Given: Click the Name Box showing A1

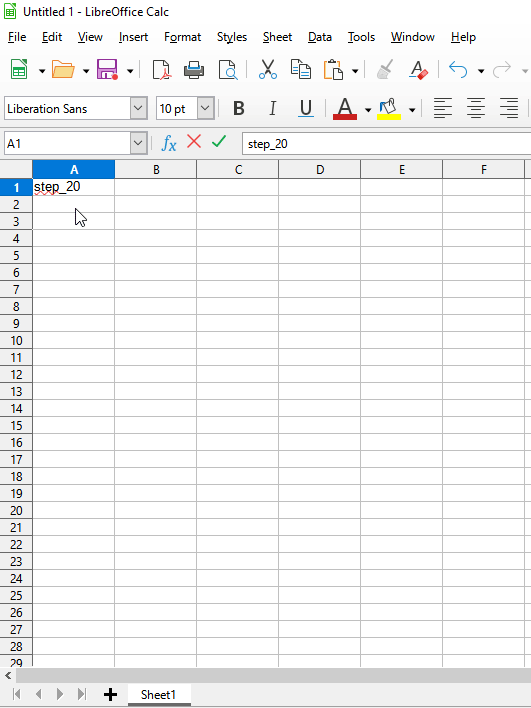Looking at the screenshot, I should [67, 144].
